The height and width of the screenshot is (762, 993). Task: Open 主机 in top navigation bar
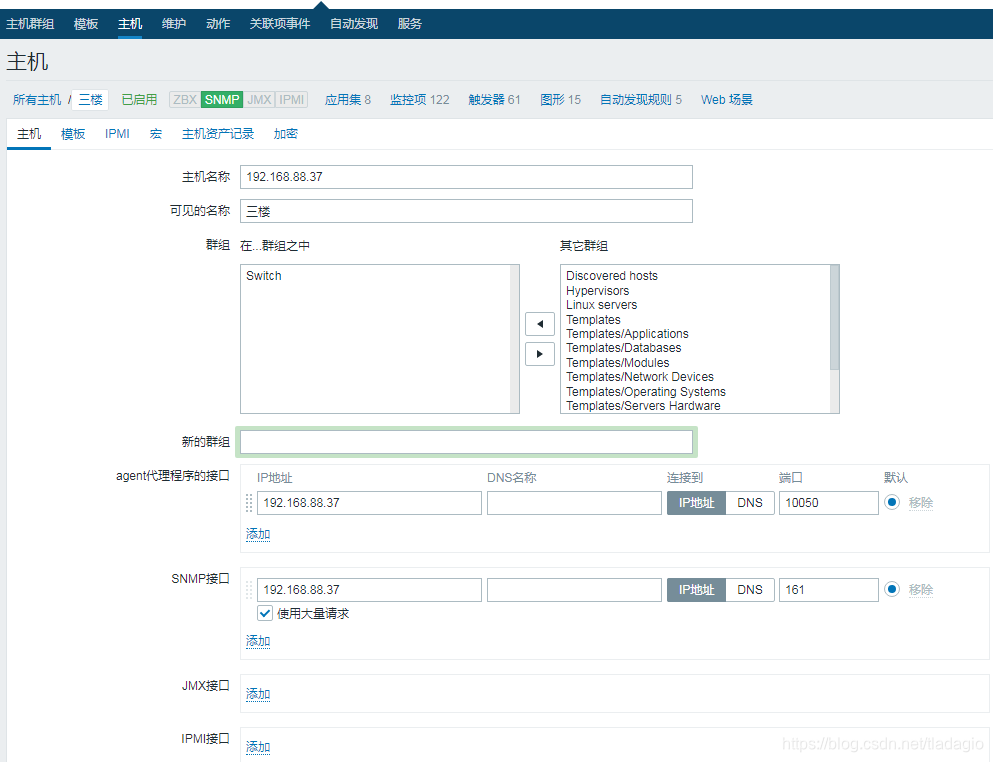[130, 24]
